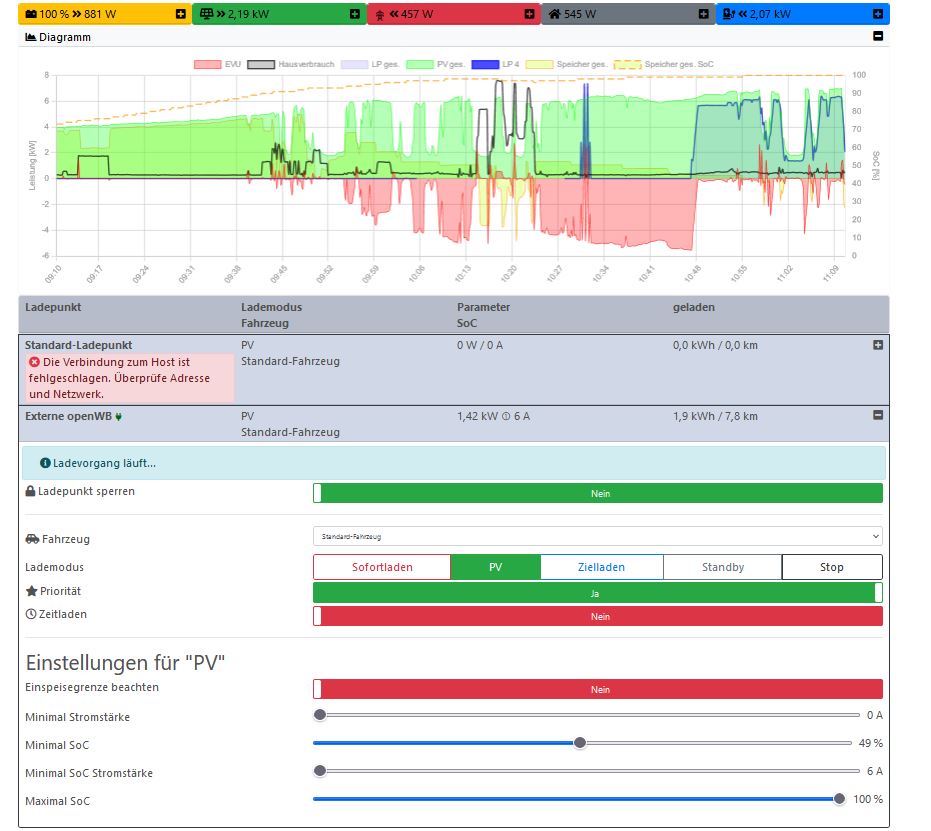Select Zielladen charging mode
The width and height of the screenshot is (931, 831).
click(x=601, y=567)
